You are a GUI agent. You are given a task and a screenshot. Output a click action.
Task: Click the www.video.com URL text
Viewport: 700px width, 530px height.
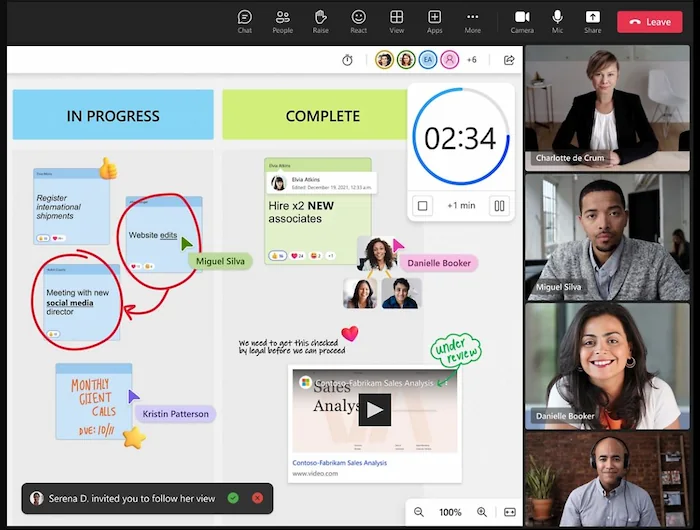coord(315,473)
